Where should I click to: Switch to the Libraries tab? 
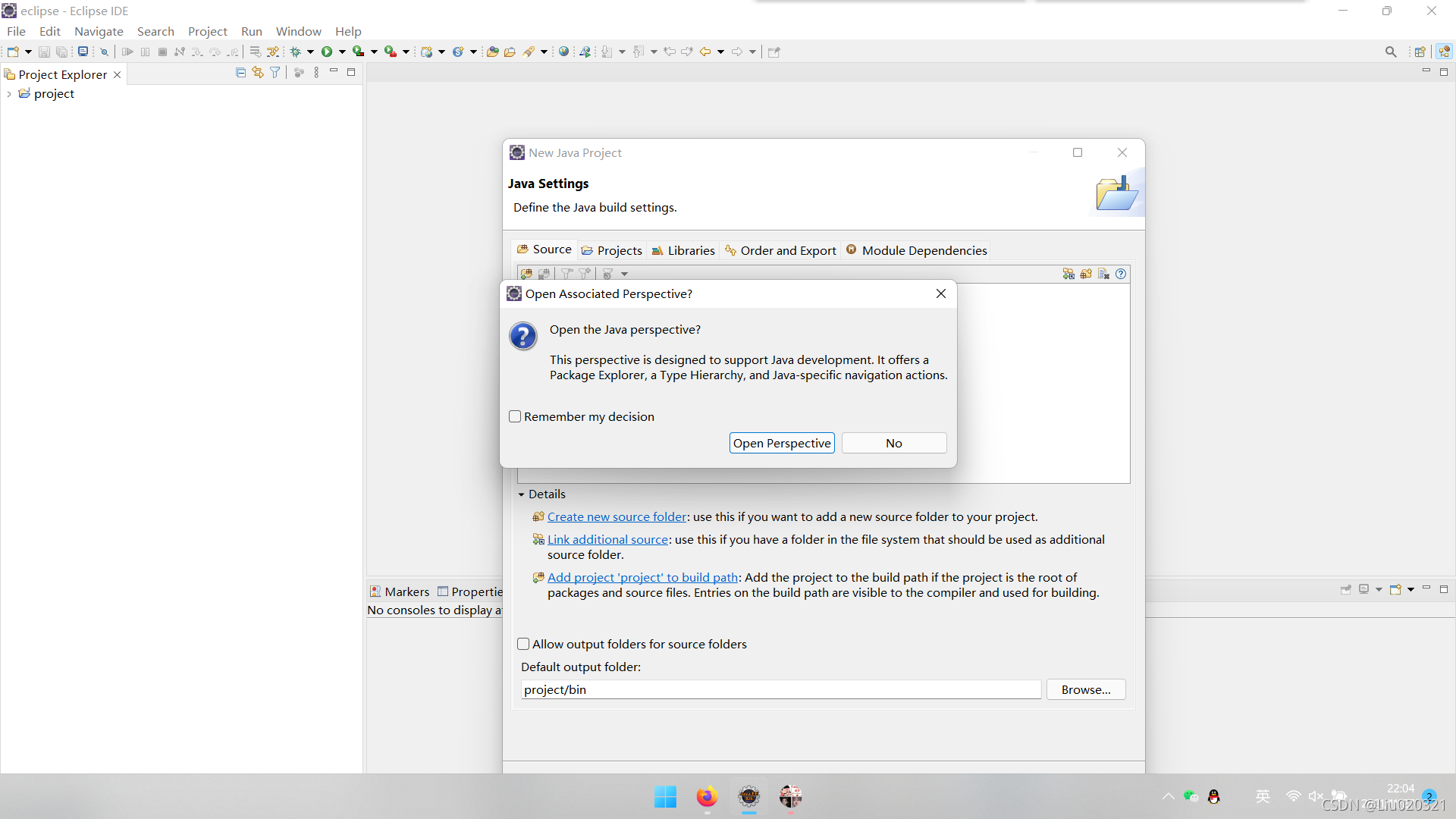[x=683, y=250]
